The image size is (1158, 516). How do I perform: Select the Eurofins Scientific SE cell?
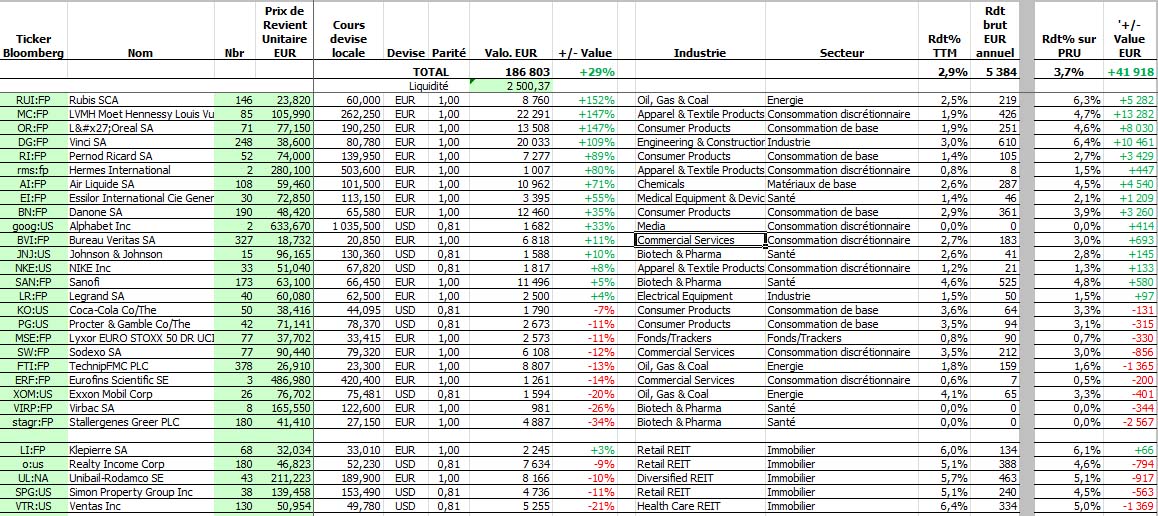pos(140,380)
